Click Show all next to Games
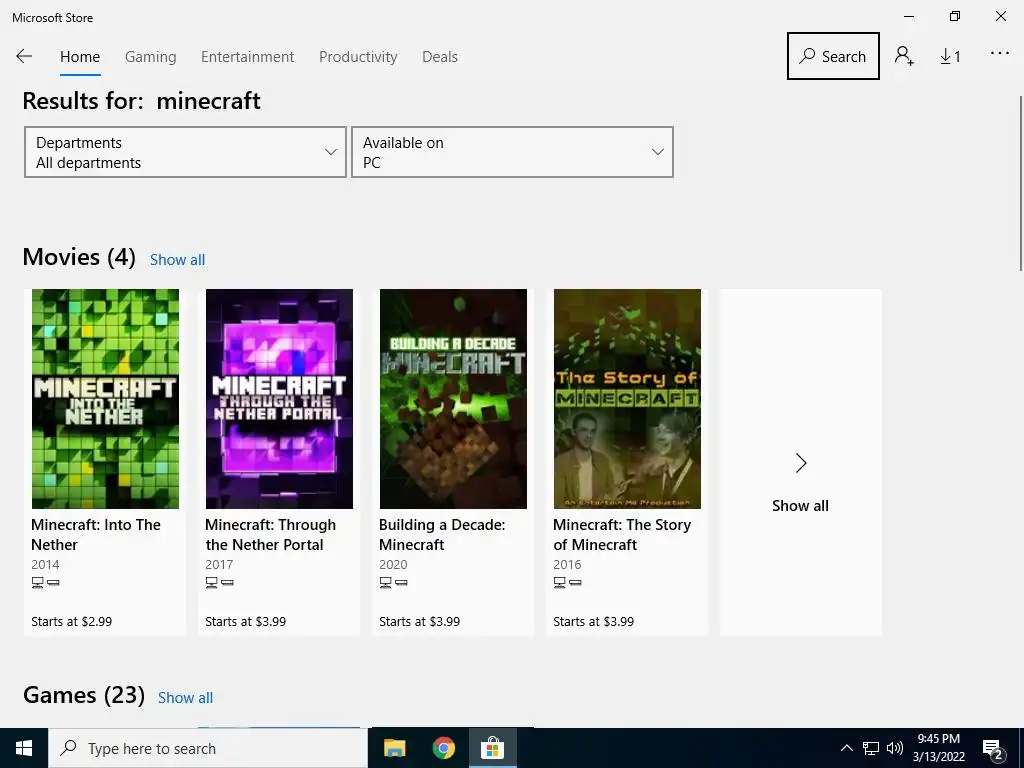Screen dimensions: 1024x768 [x=185, y=698]
